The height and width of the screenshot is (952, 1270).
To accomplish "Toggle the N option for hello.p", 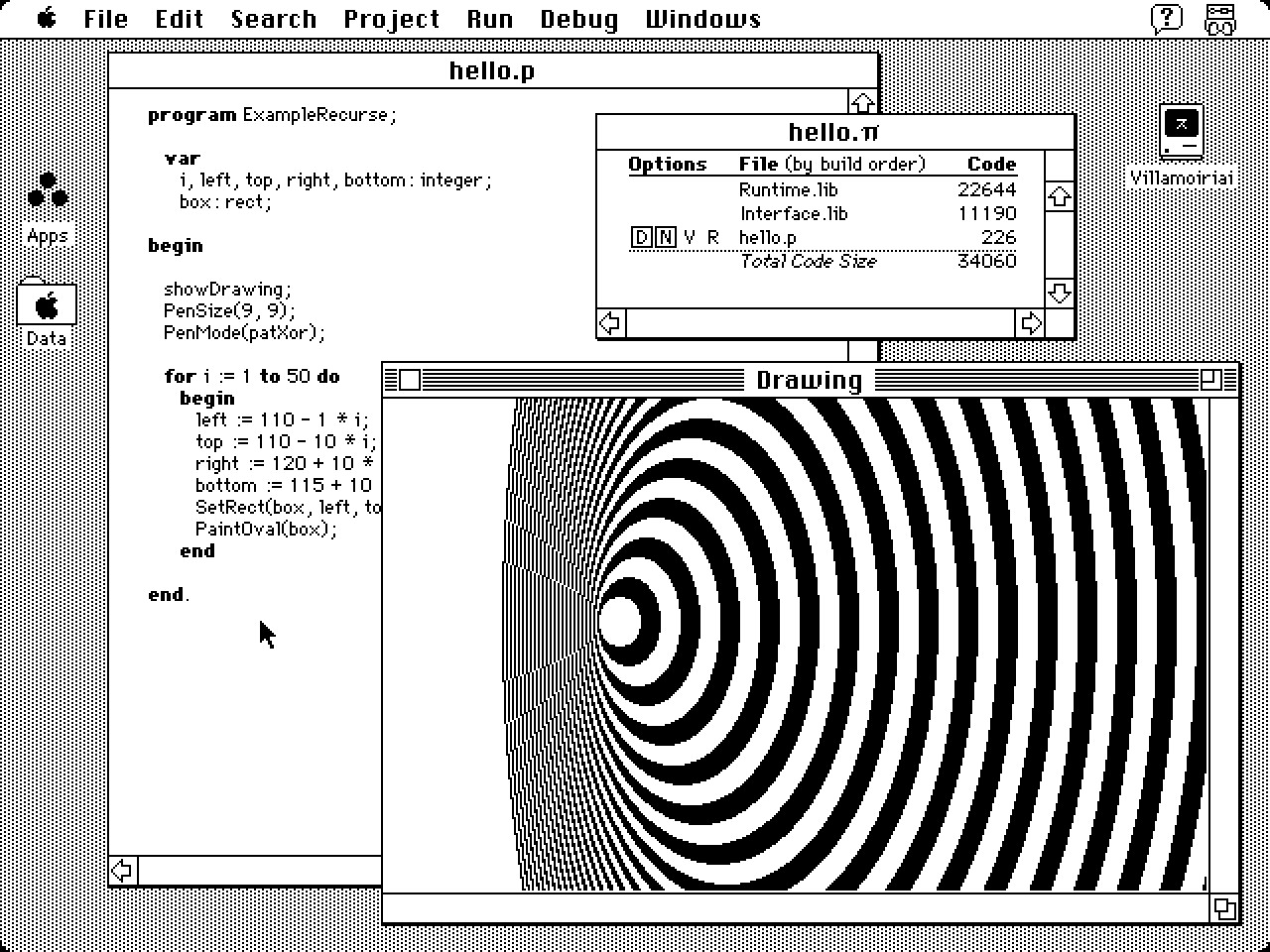I will (666, 237).
